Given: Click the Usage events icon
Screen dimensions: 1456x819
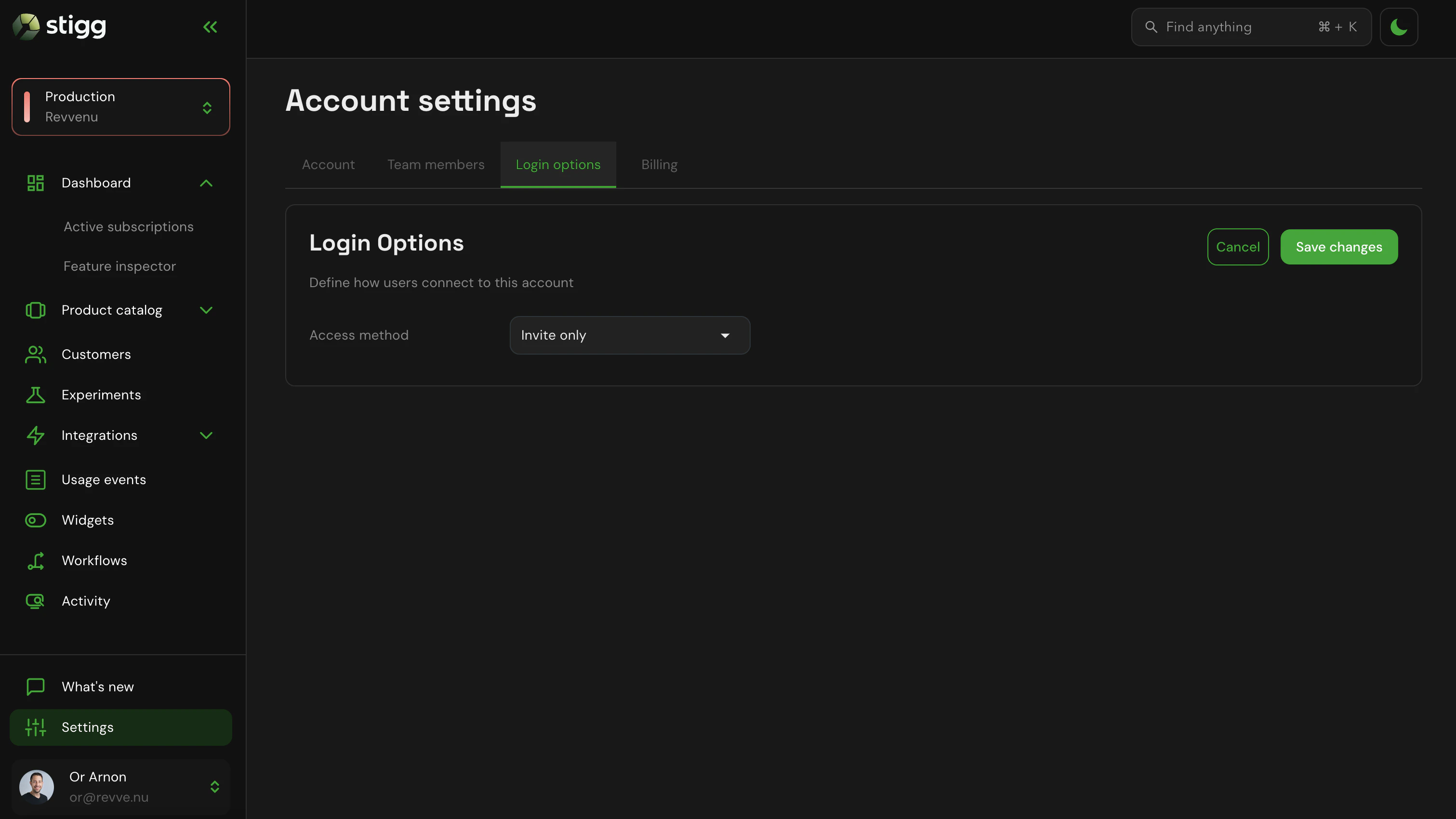Looking at the screenshot, I should pos(35,479).
